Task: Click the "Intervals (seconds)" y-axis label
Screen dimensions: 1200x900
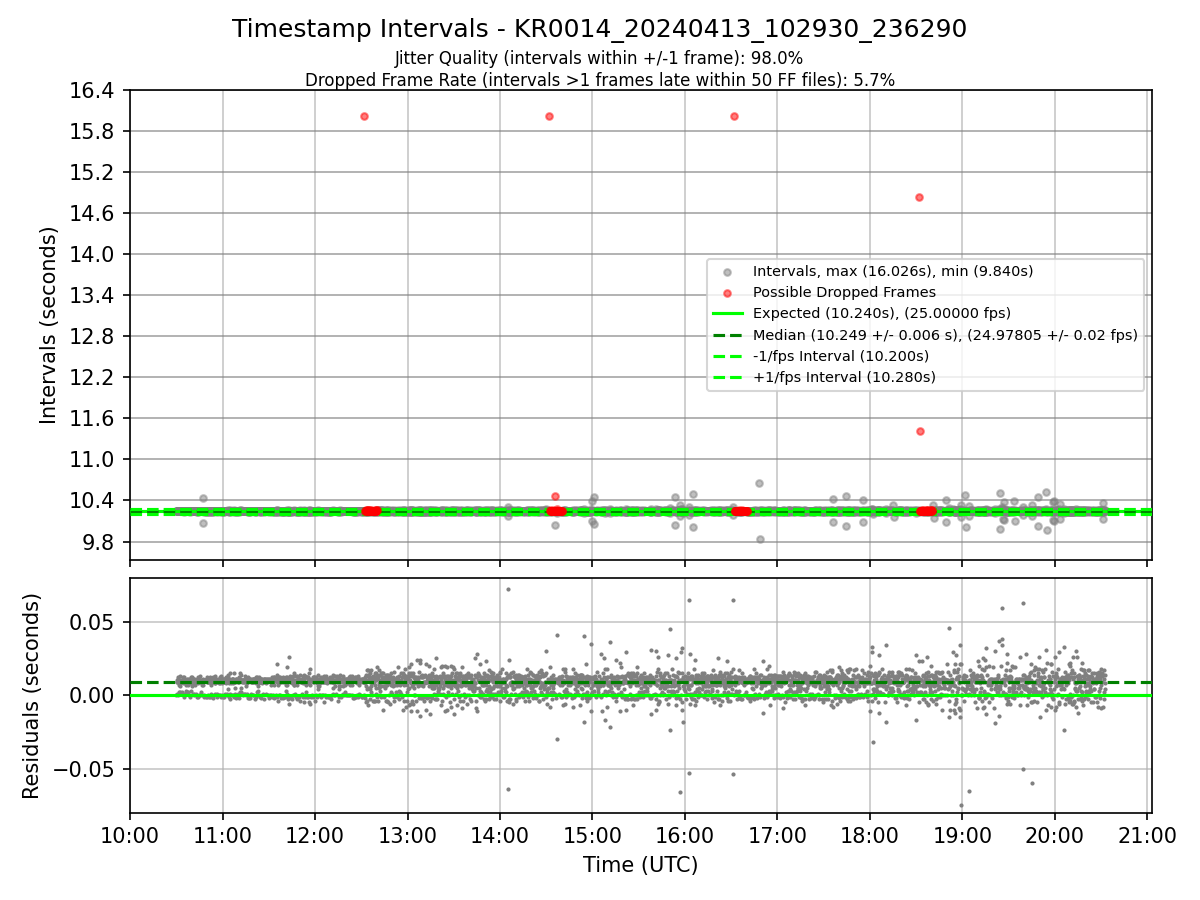Action: click(49, 325)
